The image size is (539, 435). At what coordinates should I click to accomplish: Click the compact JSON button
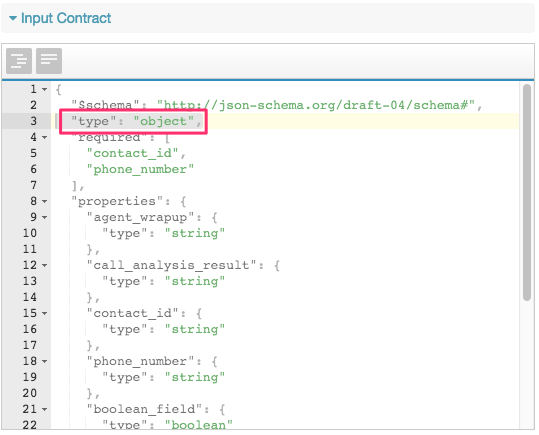tap(49, 61)
